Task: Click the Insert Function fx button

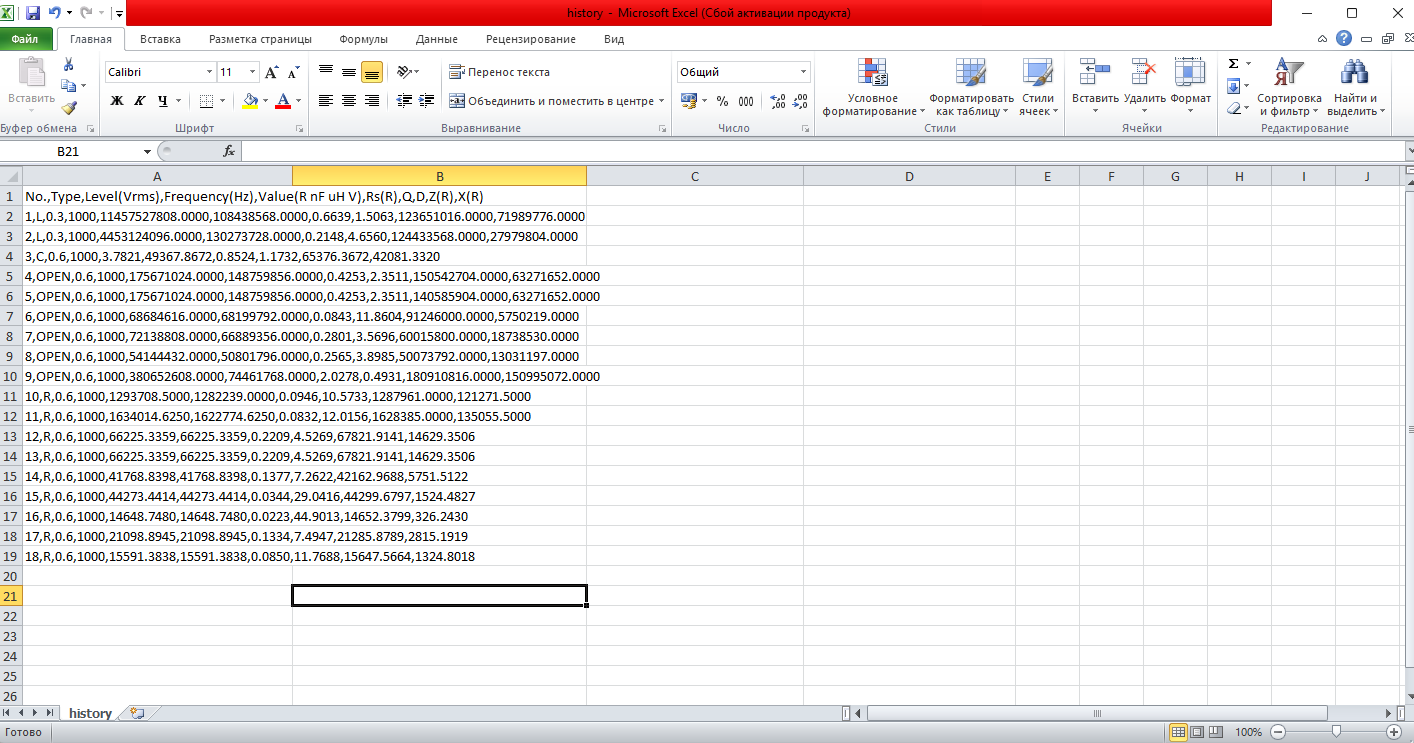Action: [229, 151]
